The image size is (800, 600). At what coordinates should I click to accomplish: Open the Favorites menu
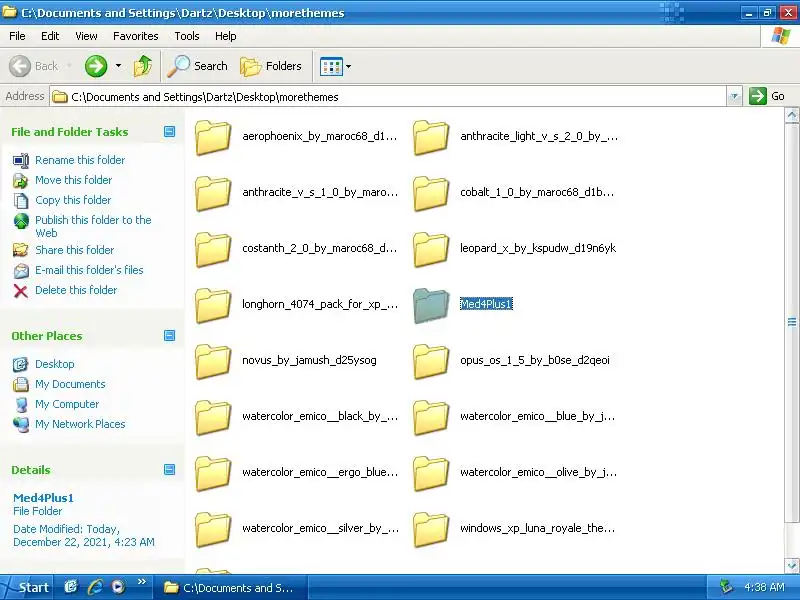point(136,36)
